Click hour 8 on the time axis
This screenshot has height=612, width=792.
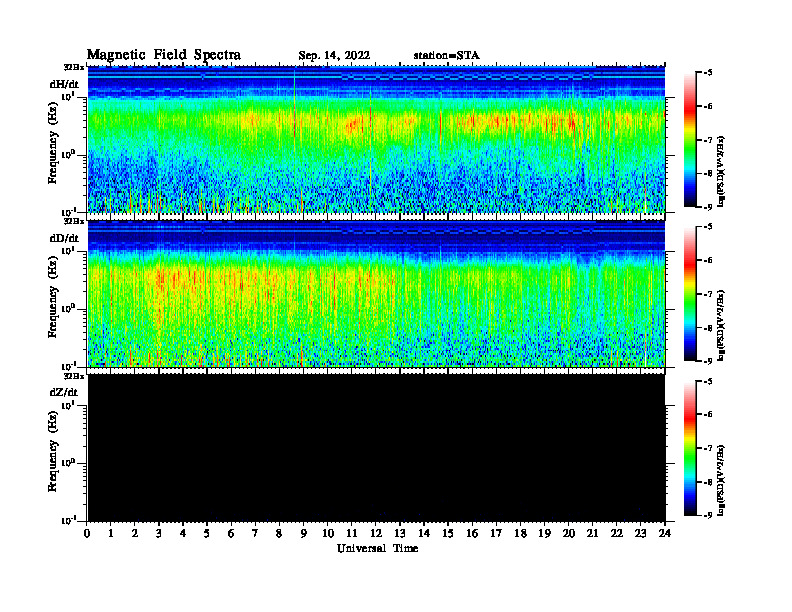coord(279,534)
